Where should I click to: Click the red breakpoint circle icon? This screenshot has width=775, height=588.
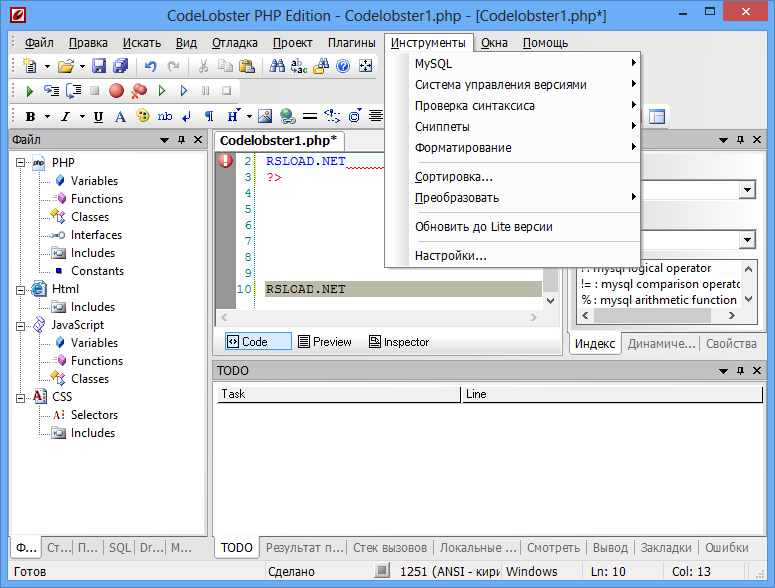click(116, 91)
